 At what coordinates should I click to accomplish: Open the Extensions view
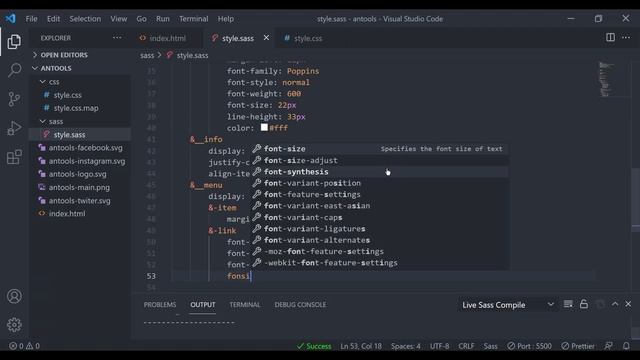tap(14, 157)
